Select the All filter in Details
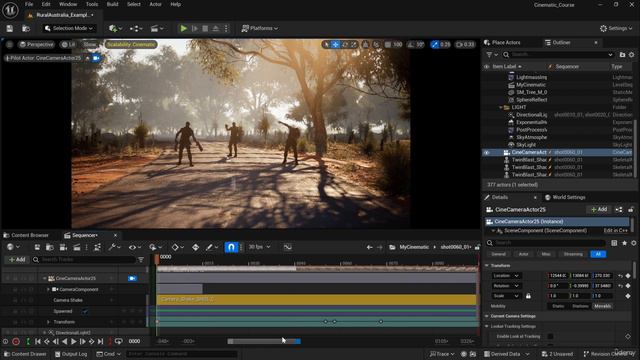Image resolution: width=640 pixels, height=360 pixels. [x=598, y=254]
